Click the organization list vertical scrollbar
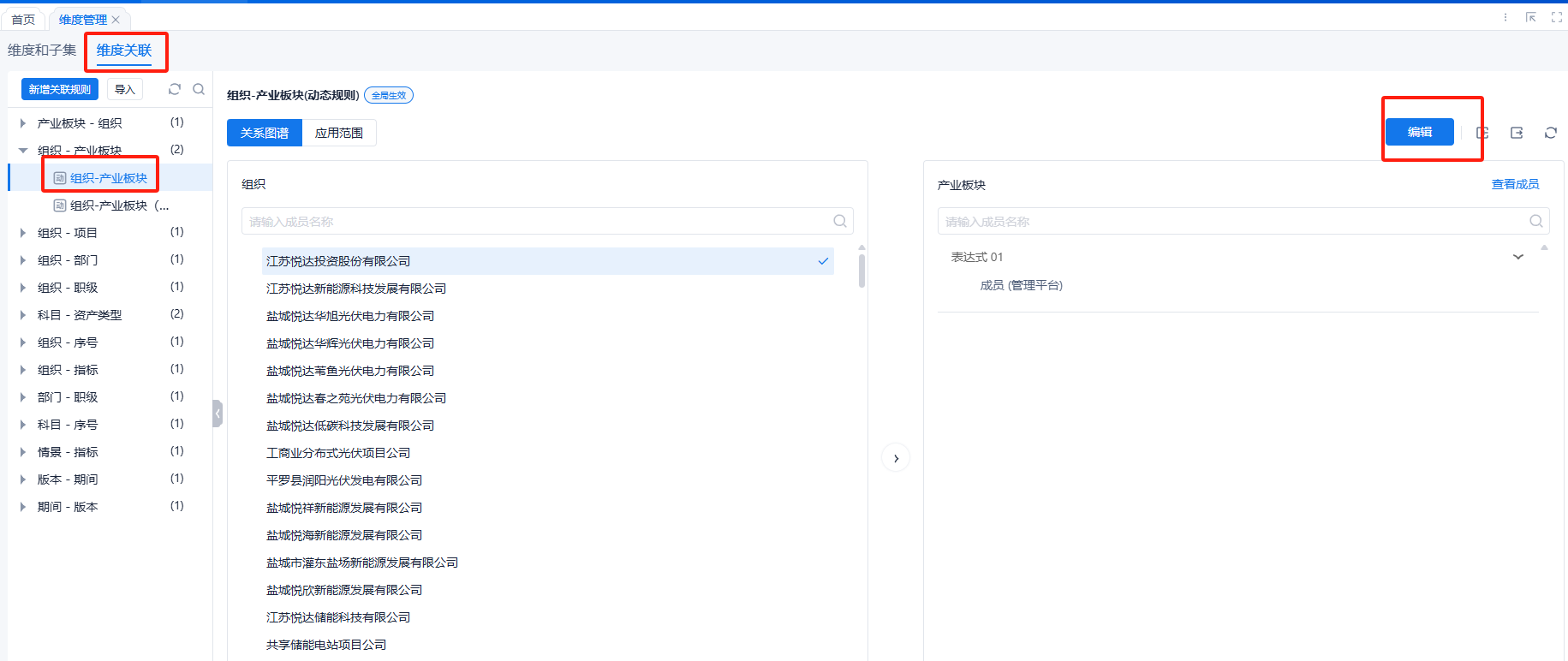The width and height of the screenshot is (1568, 661). (862, 271)
